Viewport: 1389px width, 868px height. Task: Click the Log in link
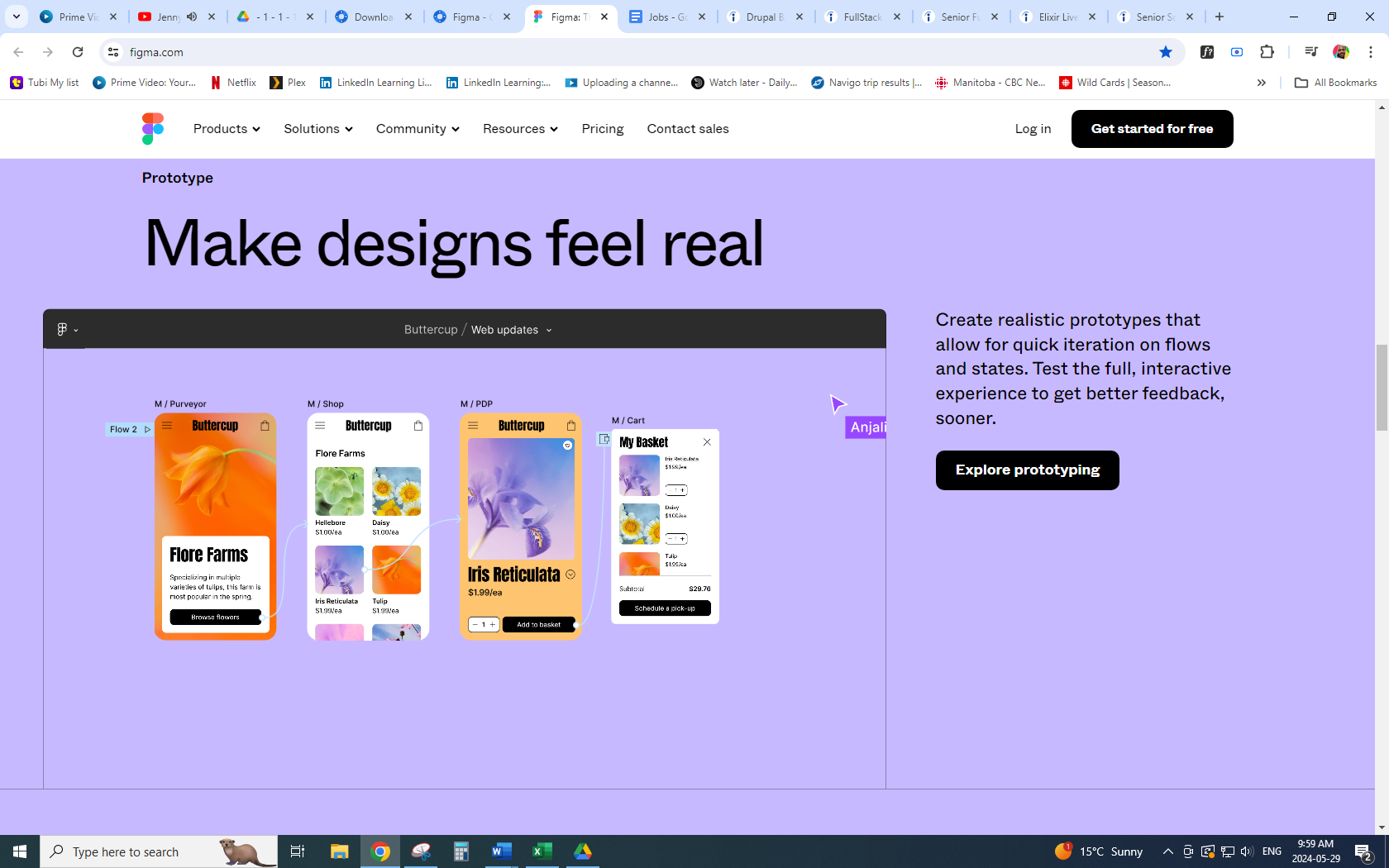click(x=1033, y=129)
